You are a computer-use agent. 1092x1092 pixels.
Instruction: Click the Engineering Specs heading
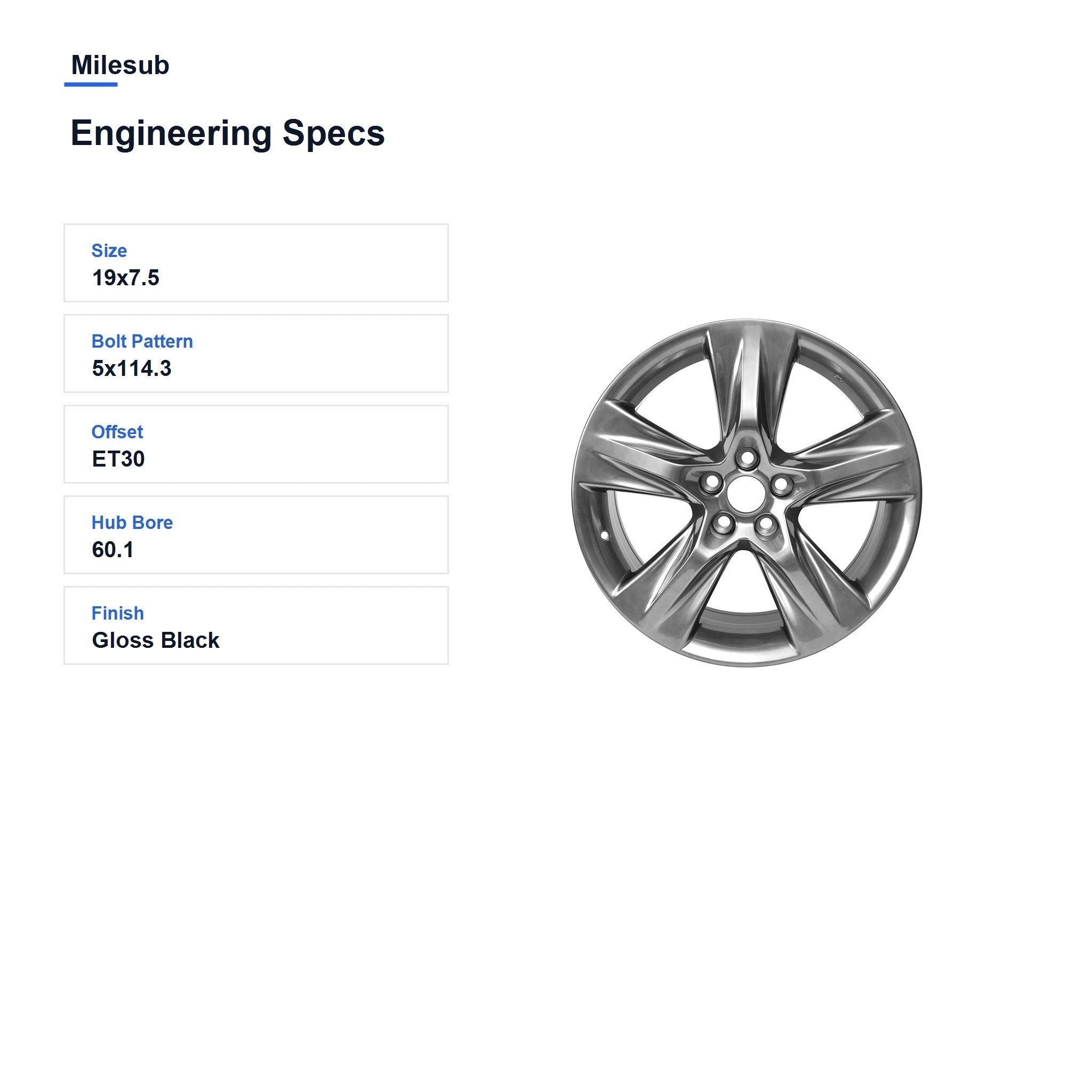click(227, 134)
